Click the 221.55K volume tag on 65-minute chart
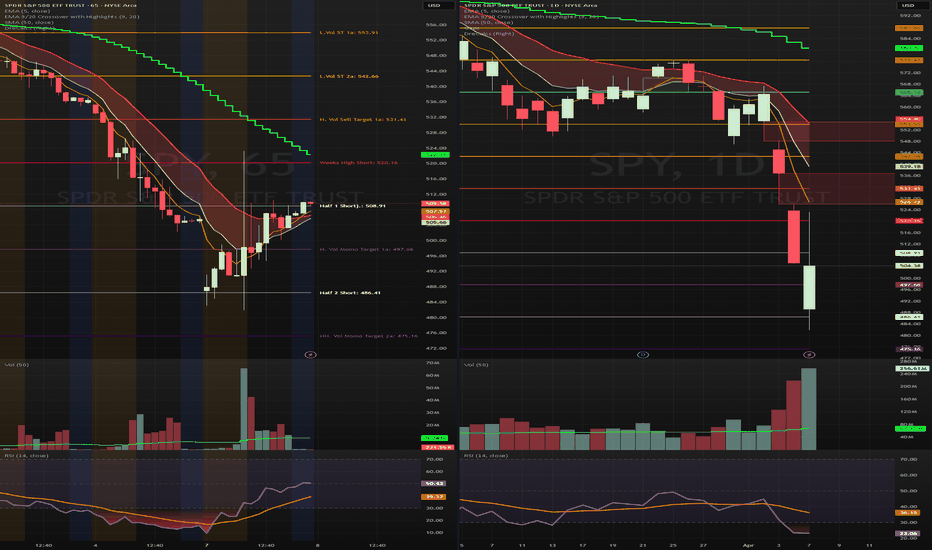The height and width of the screenshot is (550, 932). (437, 447)
